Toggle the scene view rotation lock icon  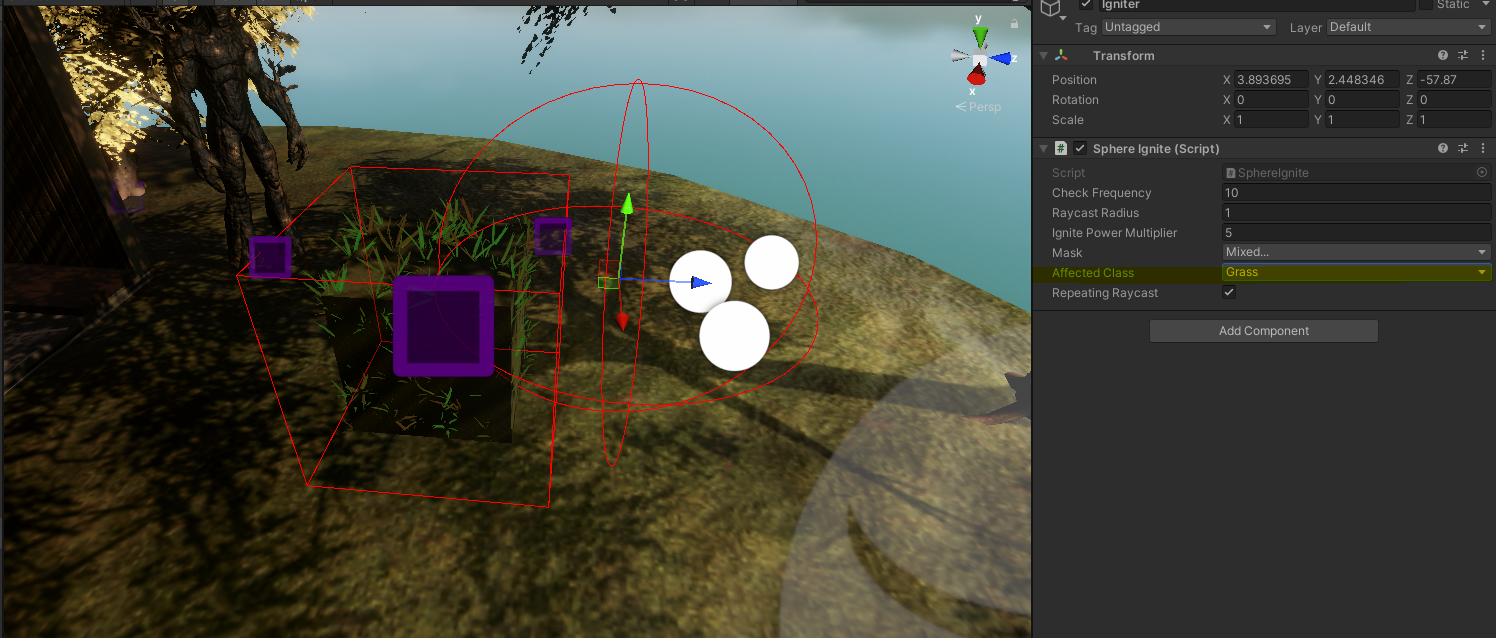pos(1015,23)
